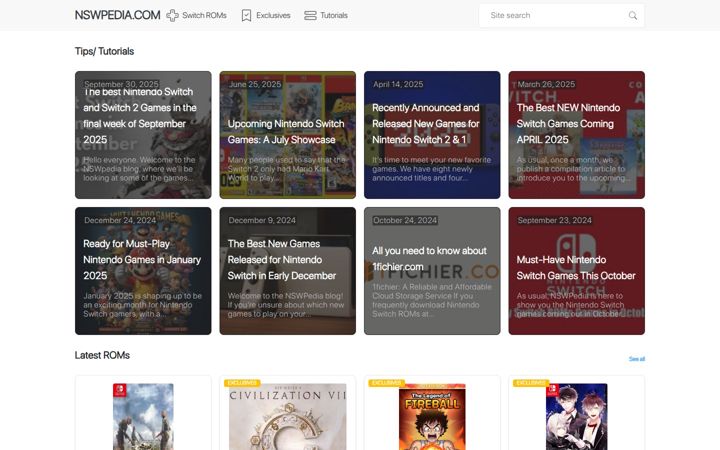Click the 'Many people used to say' excerpt
720x450 pixels.
coord(287,169)
